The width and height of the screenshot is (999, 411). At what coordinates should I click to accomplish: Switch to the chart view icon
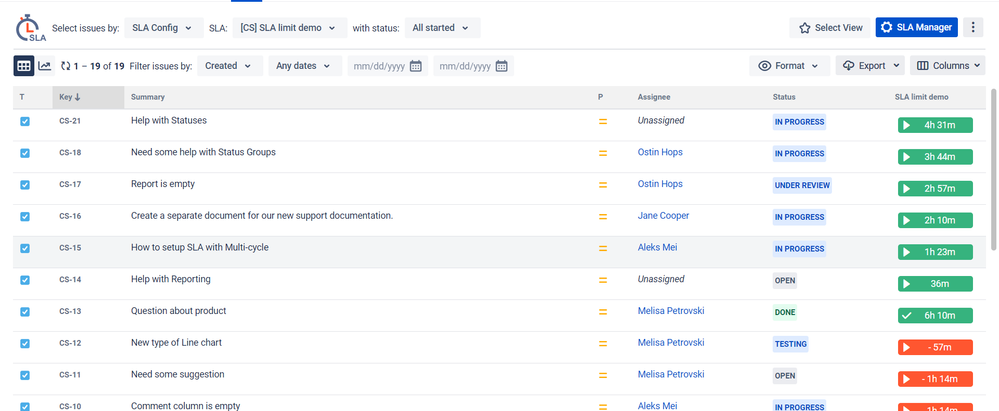pos(45,66)
